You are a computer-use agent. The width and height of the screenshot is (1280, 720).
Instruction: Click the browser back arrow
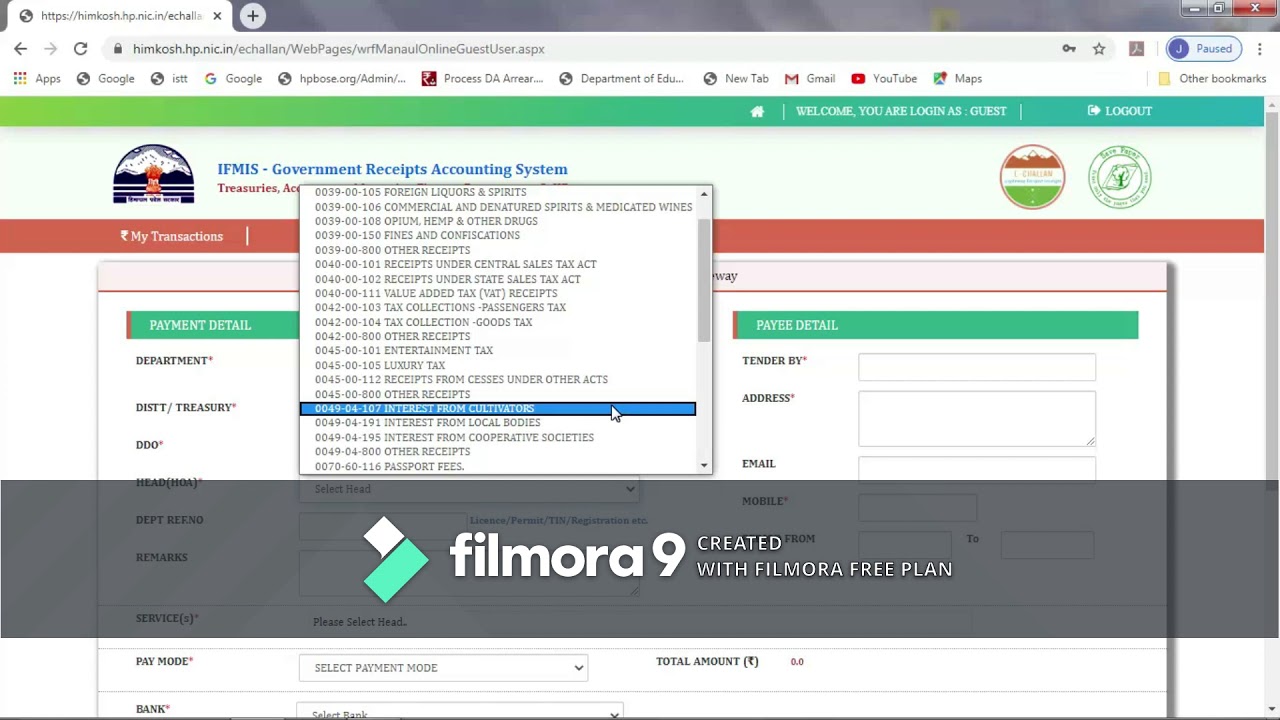(x=20, y=48)
